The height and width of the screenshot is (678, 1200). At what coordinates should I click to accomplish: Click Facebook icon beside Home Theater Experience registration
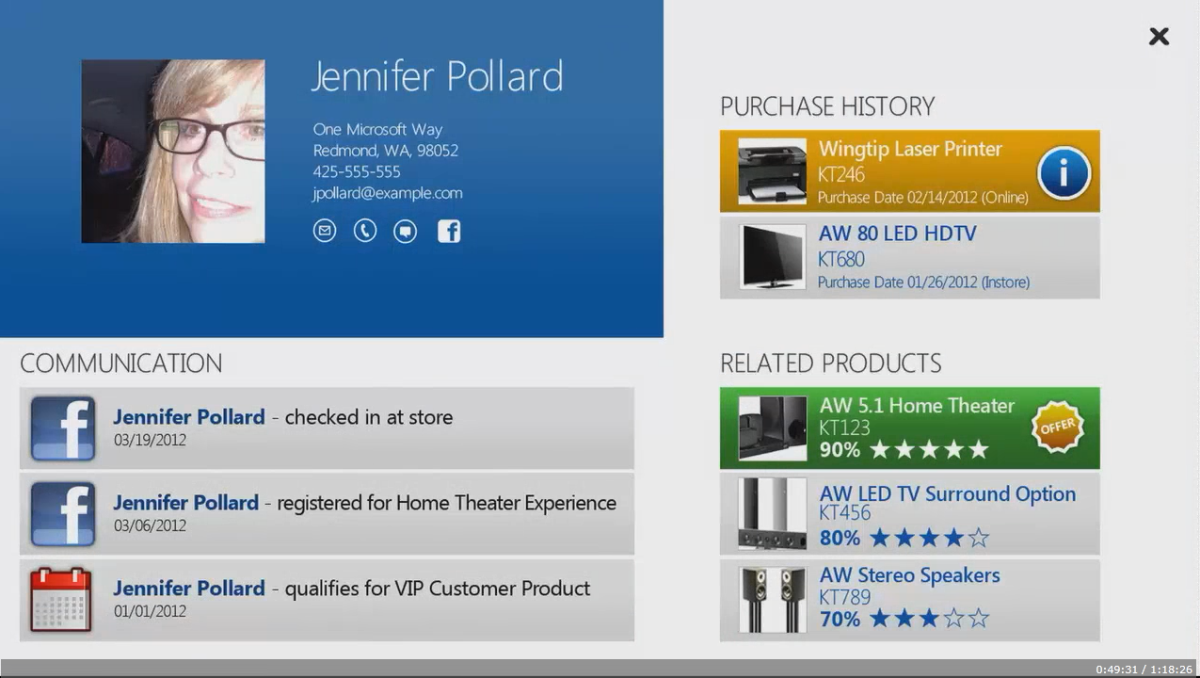63,514
